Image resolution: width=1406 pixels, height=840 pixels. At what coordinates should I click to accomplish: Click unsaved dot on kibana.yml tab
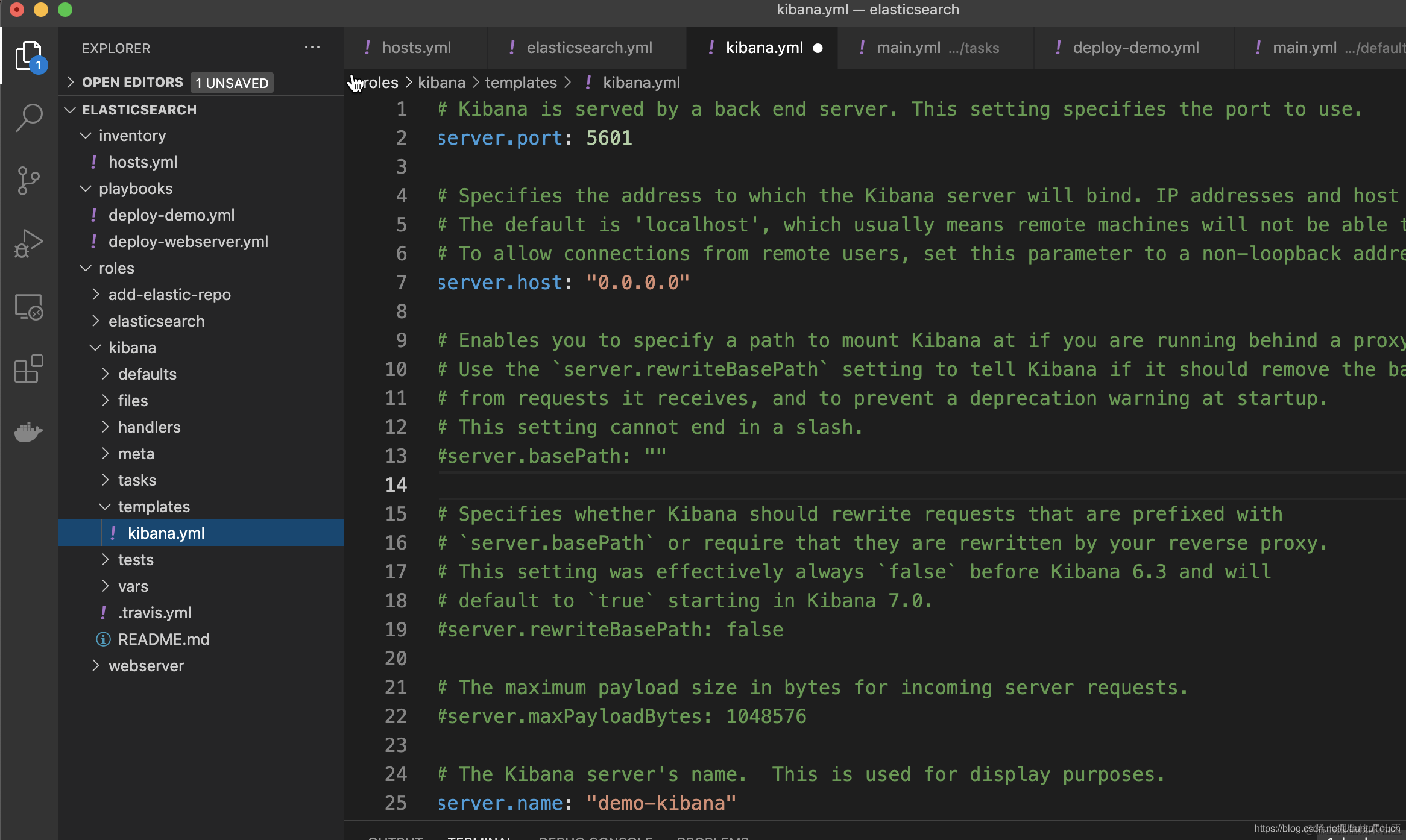[818, 48]
